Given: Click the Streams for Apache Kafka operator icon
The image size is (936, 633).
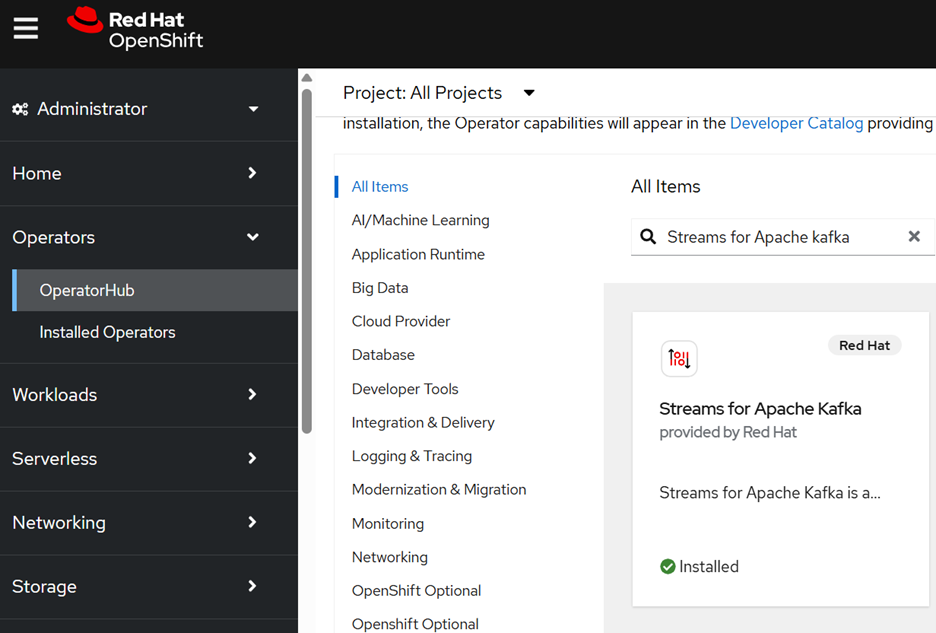Looking at the screenshot, I should coord(679,358).
